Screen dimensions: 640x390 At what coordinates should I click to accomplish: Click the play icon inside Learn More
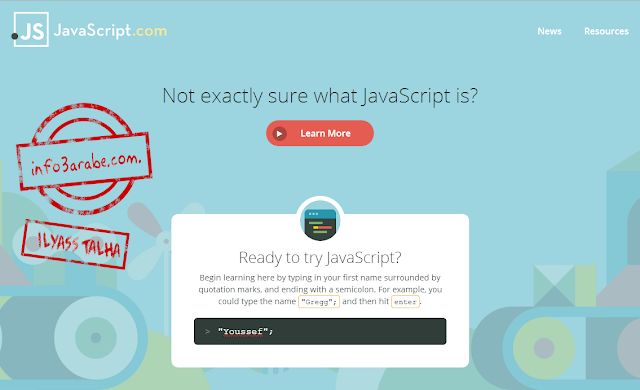click(x=280, y=133)
